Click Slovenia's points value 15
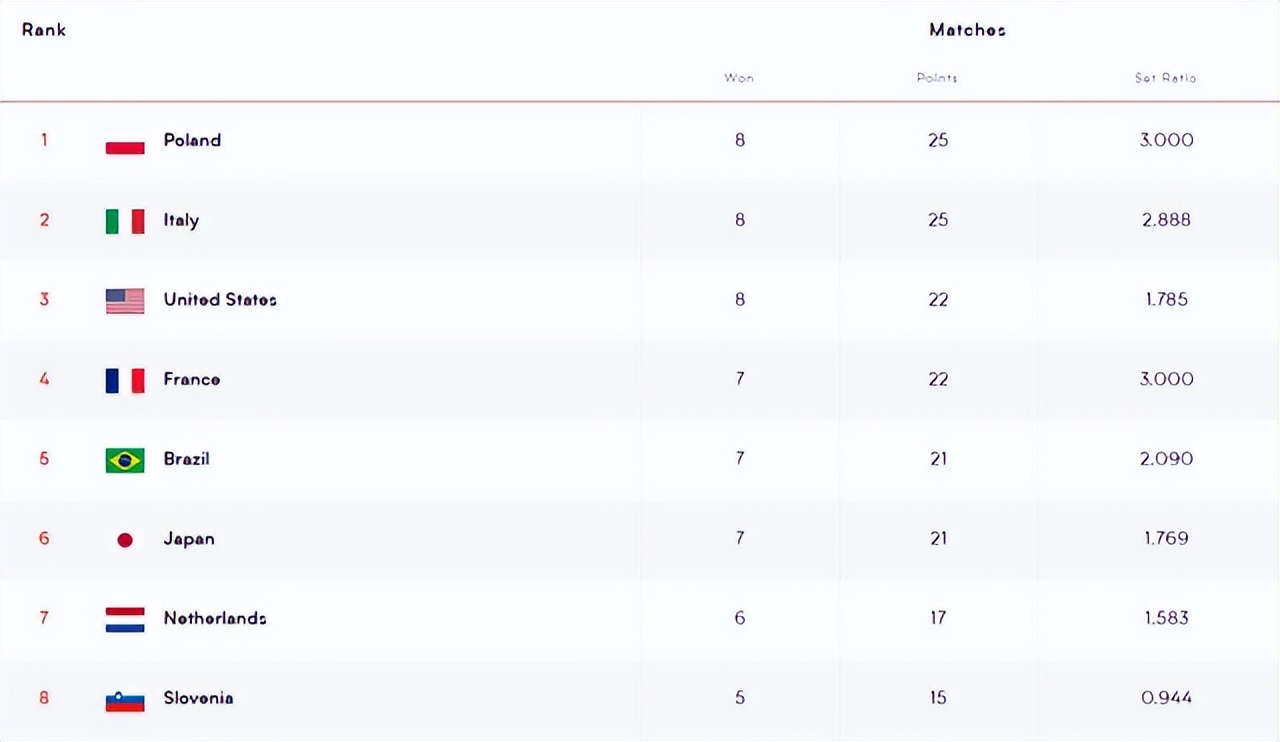The image size is (1280, 742). pyautogui.click(x=938, y=698)
